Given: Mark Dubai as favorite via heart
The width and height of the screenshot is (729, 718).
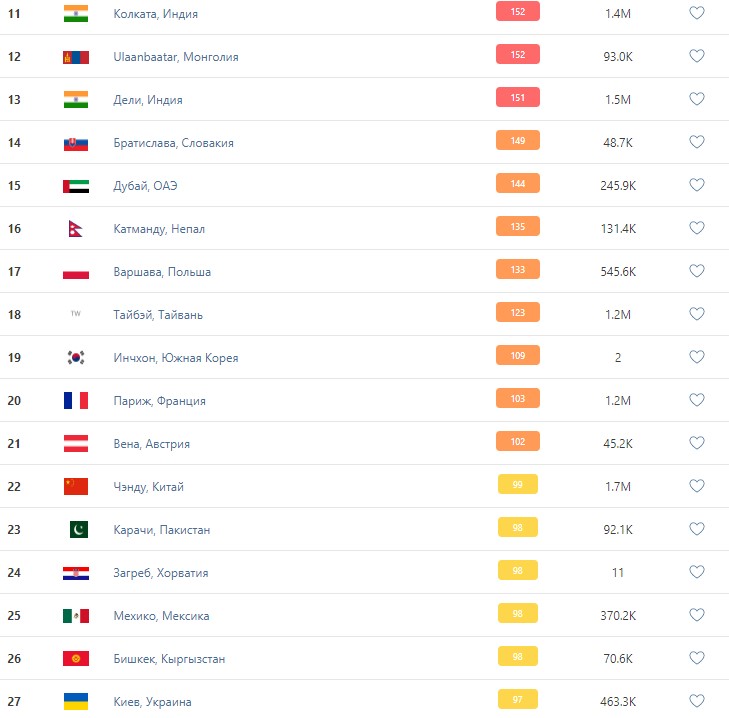Looking at the screenshot, I should [697, 186].
